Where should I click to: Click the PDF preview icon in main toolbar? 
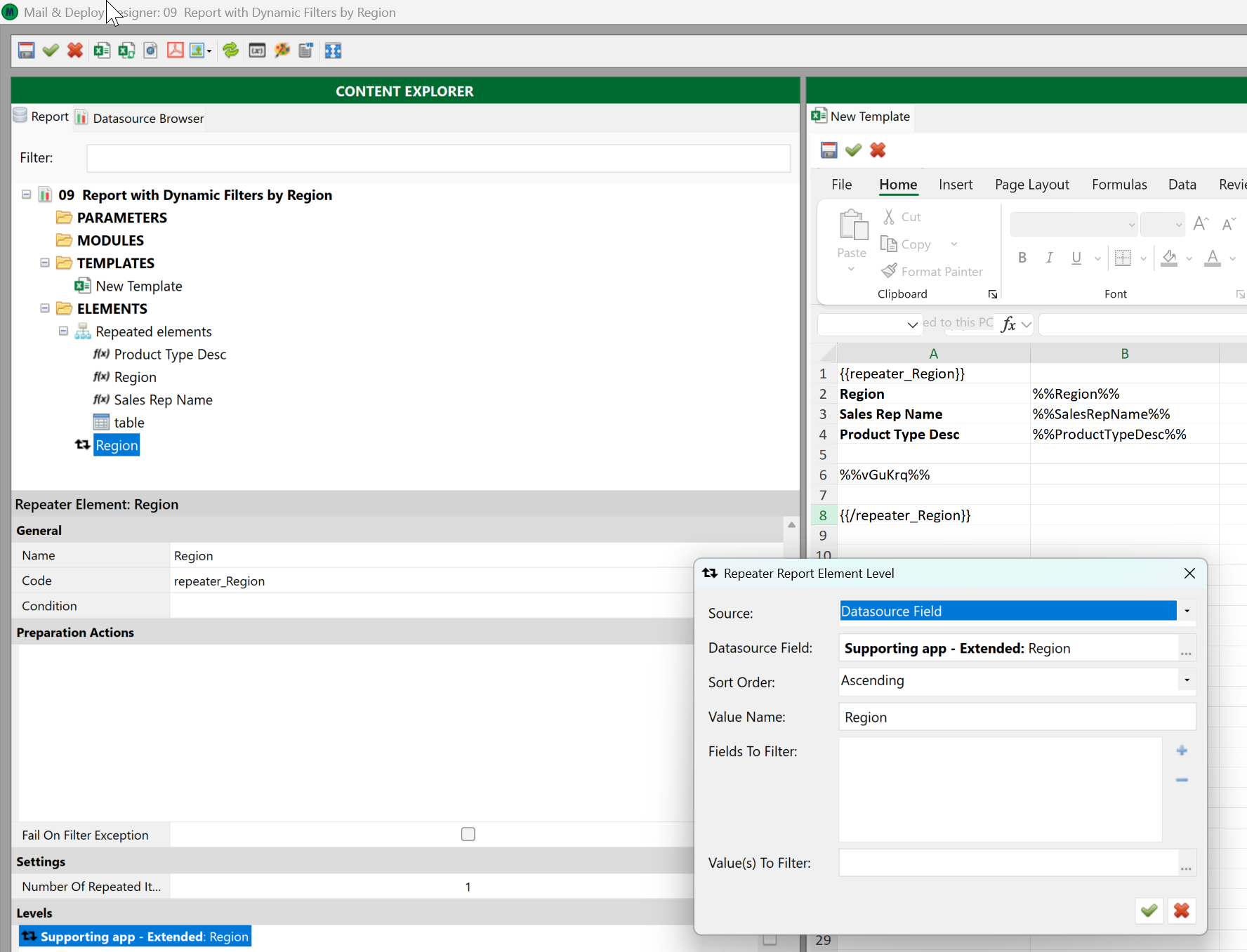click(x=175, y=51)
